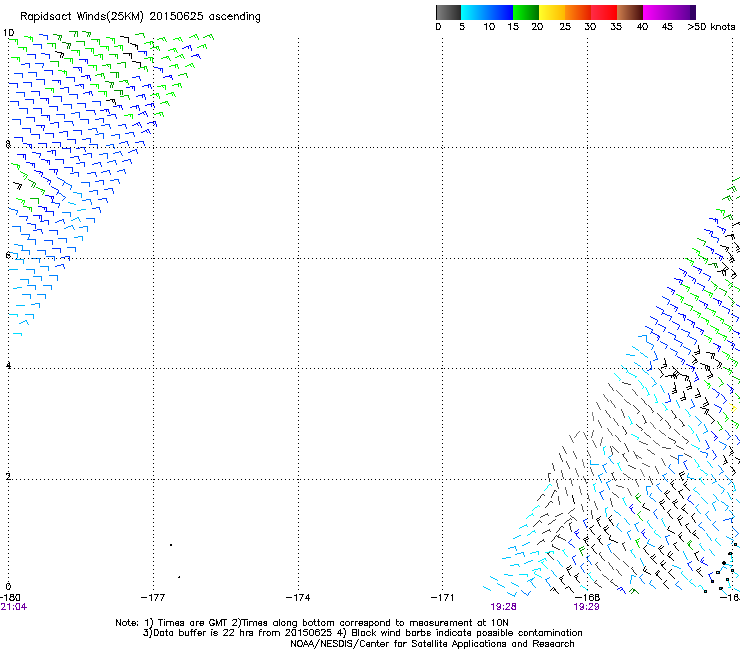Image resolution: width=740 pixels, height=650 pixels.
Task: Click longitude label '-180'
Action: point(10,598)
